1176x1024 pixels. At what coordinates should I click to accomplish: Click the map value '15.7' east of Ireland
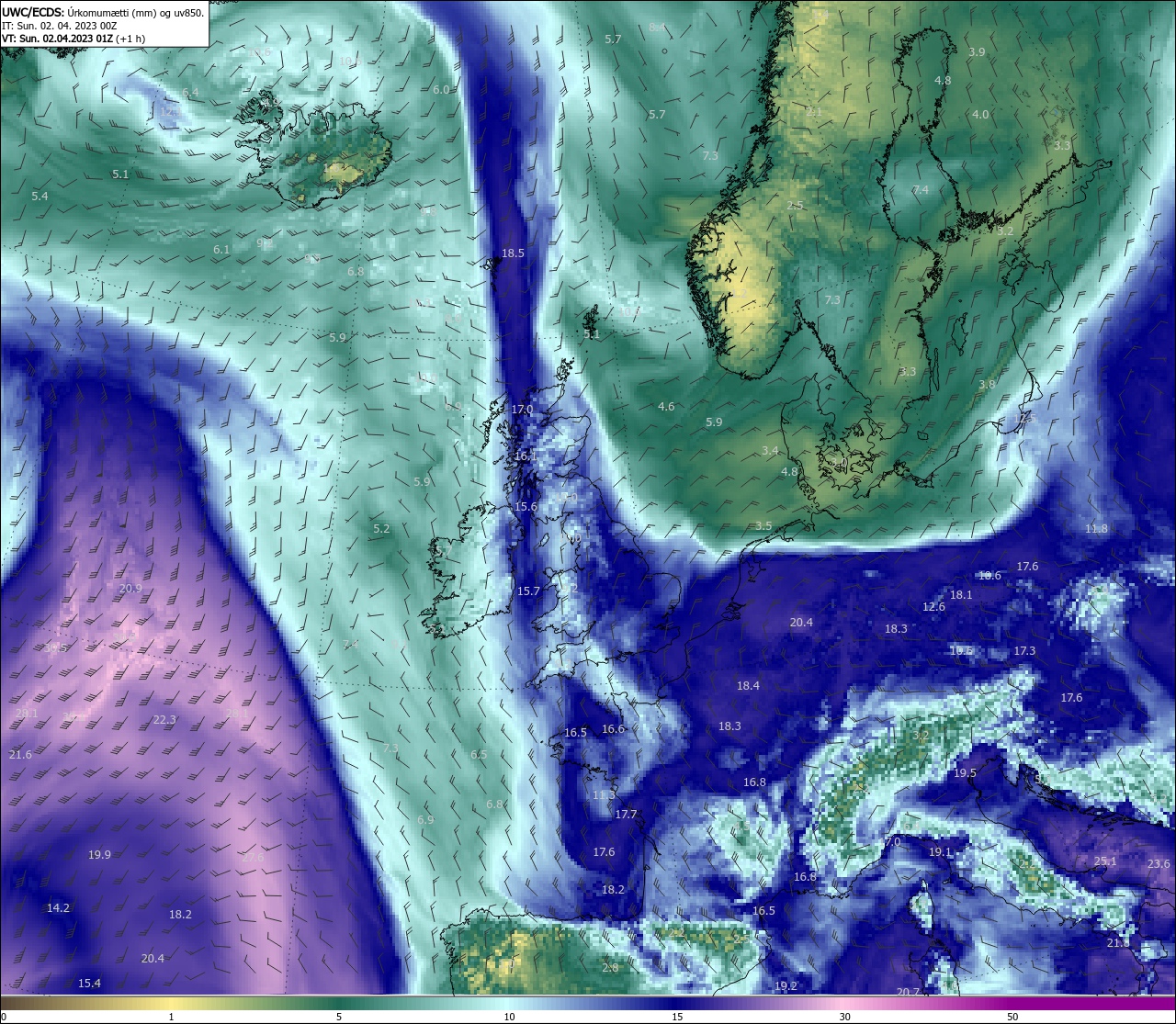click(x=528, y=591)
